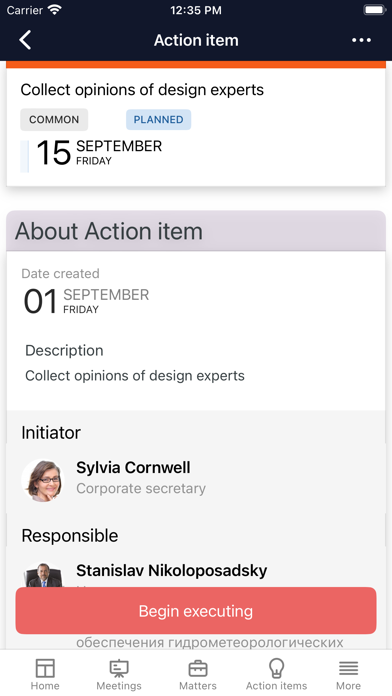Click the PLANNED status badge
The height and width of the screenshot is (696, 392).
[158, 119]
